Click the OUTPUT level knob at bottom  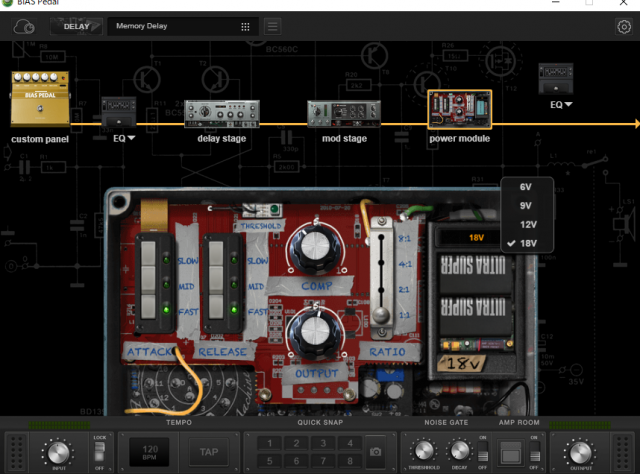click(x=580, y=453)
